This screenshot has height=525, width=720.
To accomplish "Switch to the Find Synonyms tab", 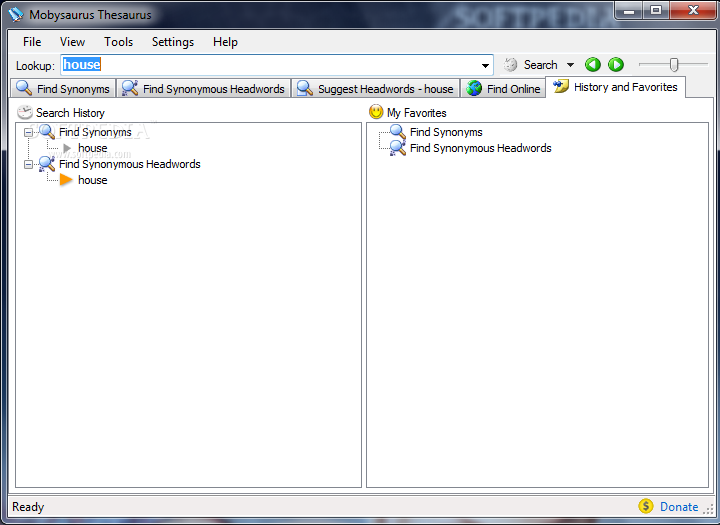I will (x=63, y=88).
